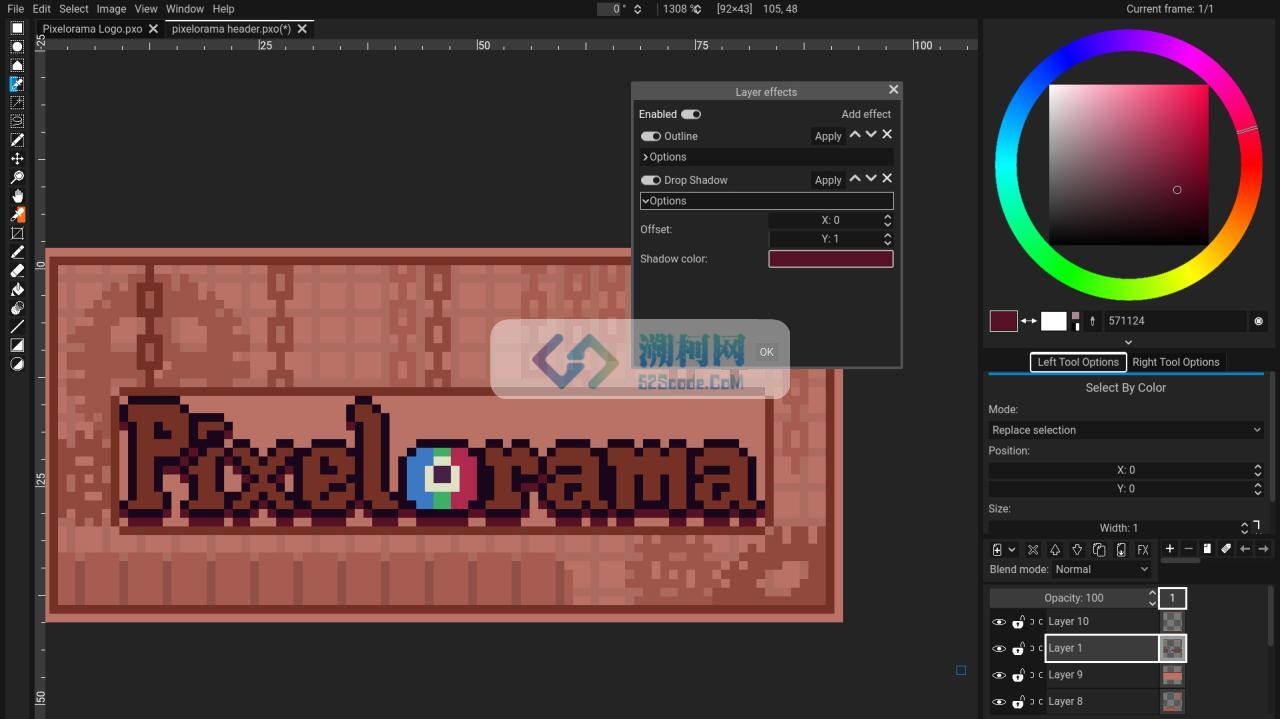1280x719 pixels.
Task: Select Layer 9 thumbnail cel
Action: (x=1173, y=675)
